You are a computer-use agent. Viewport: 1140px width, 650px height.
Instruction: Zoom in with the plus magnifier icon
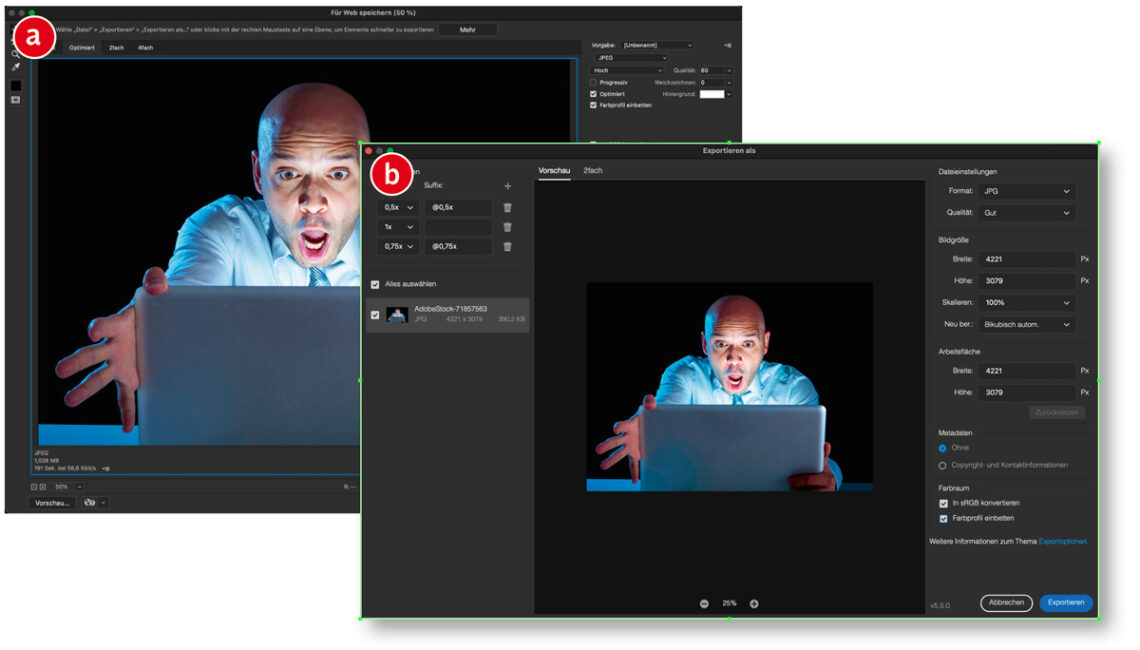[754, 603]
